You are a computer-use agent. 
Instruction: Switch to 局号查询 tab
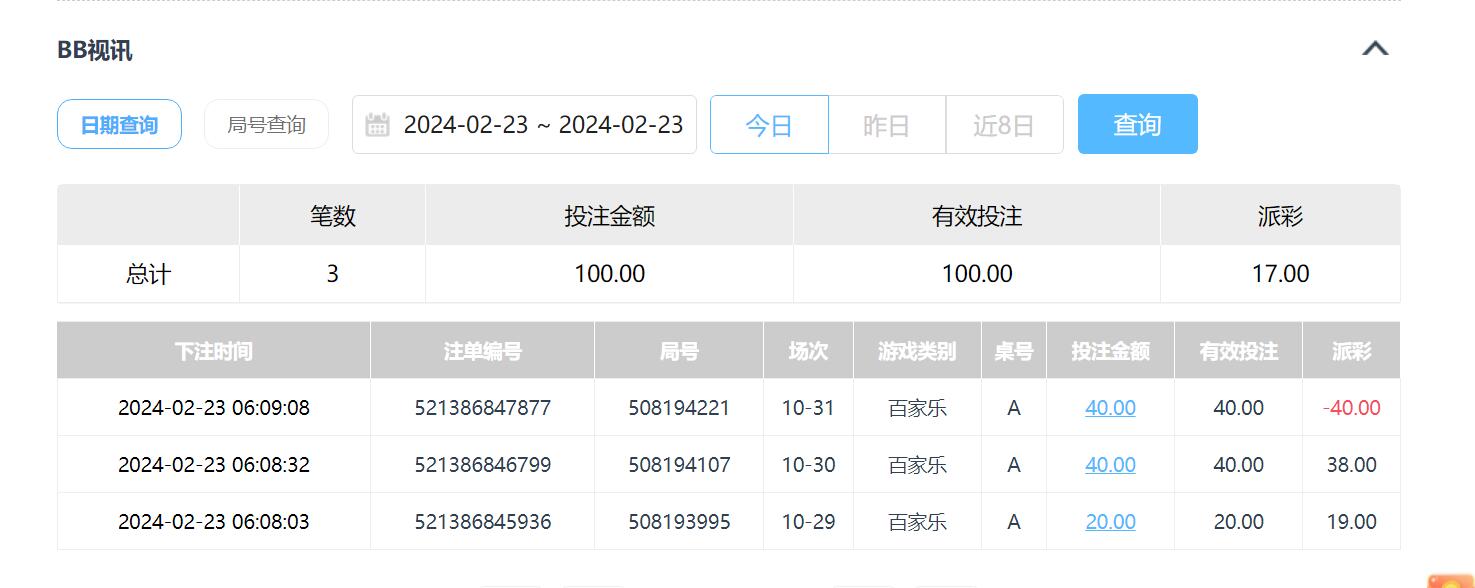point(266,125)
